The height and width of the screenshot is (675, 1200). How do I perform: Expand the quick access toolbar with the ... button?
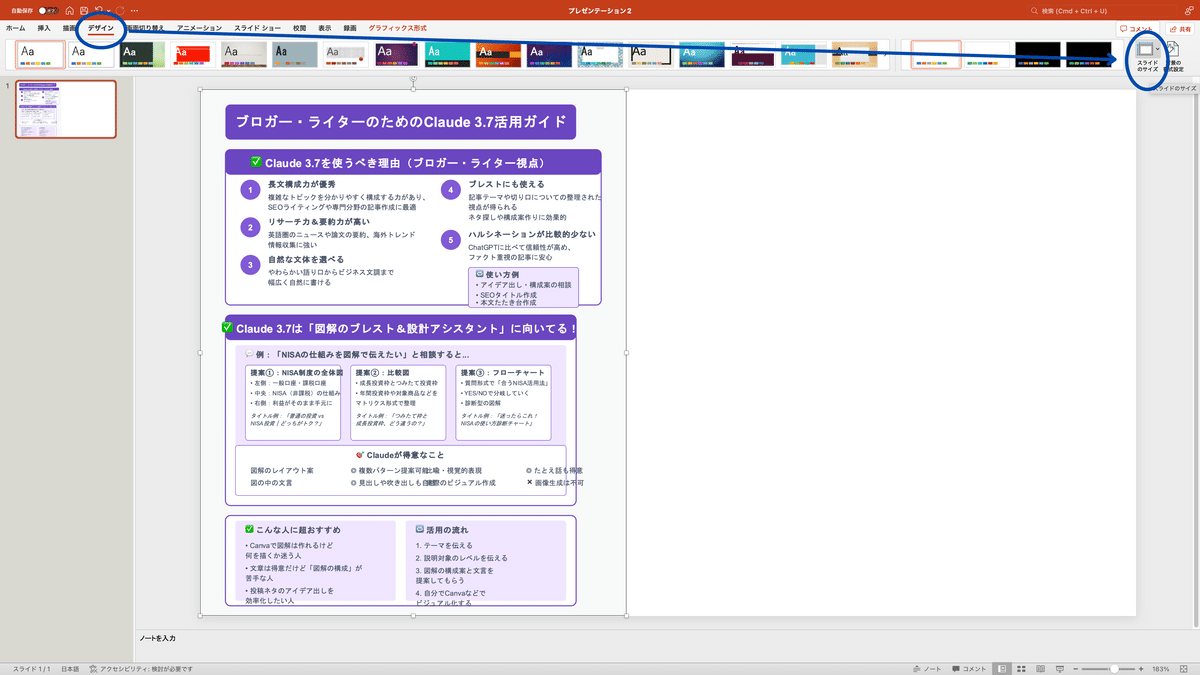(x=133, y=11)
